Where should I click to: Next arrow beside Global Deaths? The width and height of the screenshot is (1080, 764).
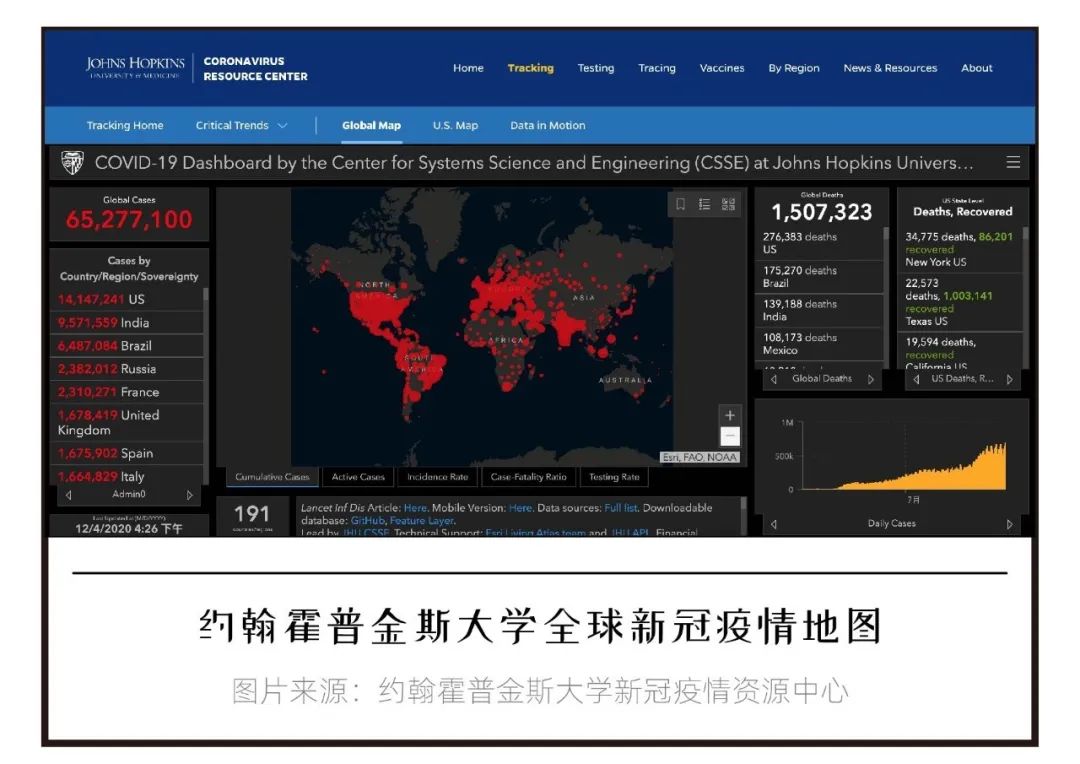click(871, 379)
